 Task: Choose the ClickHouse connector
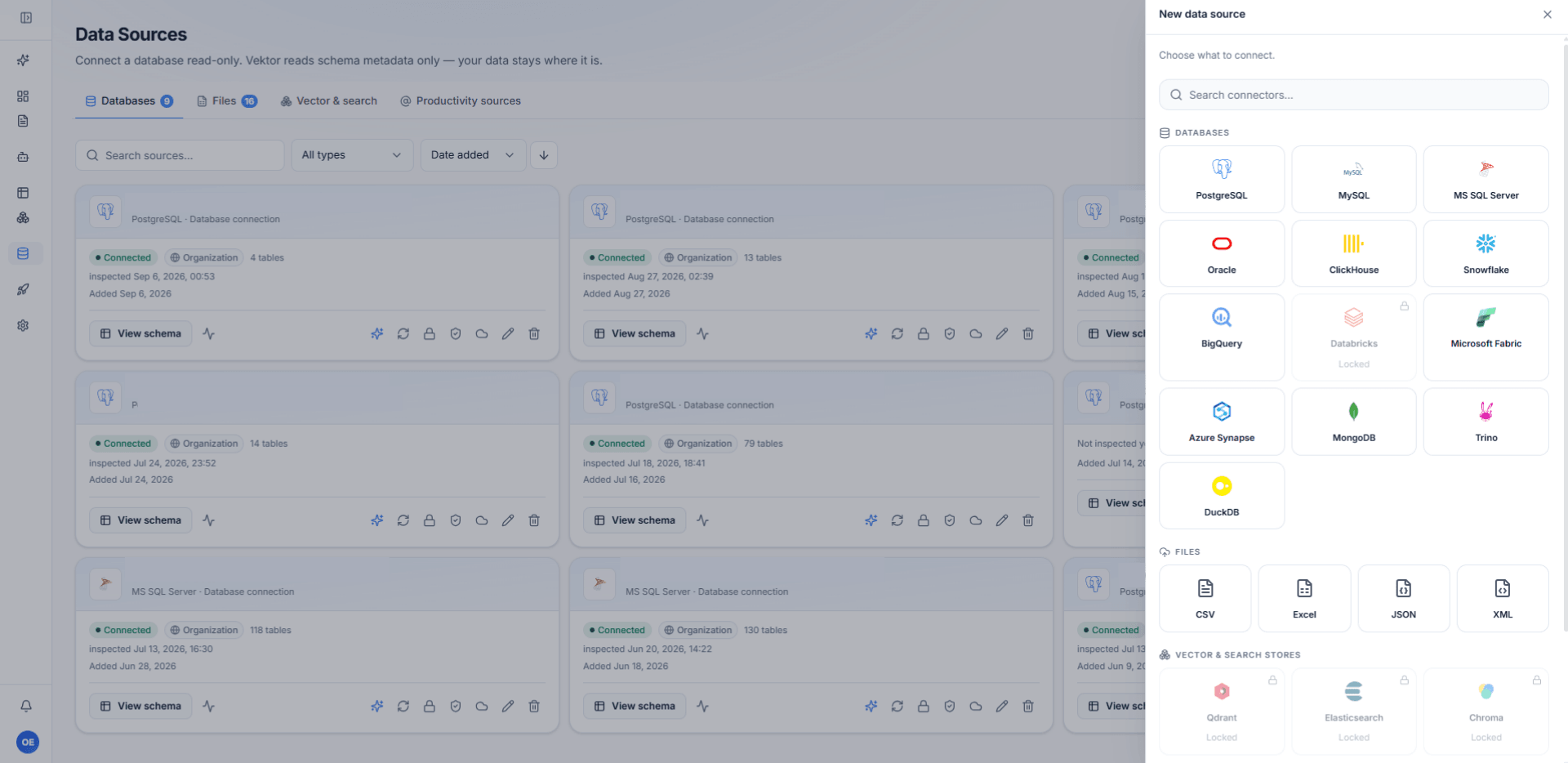[x=1353, y=253]
